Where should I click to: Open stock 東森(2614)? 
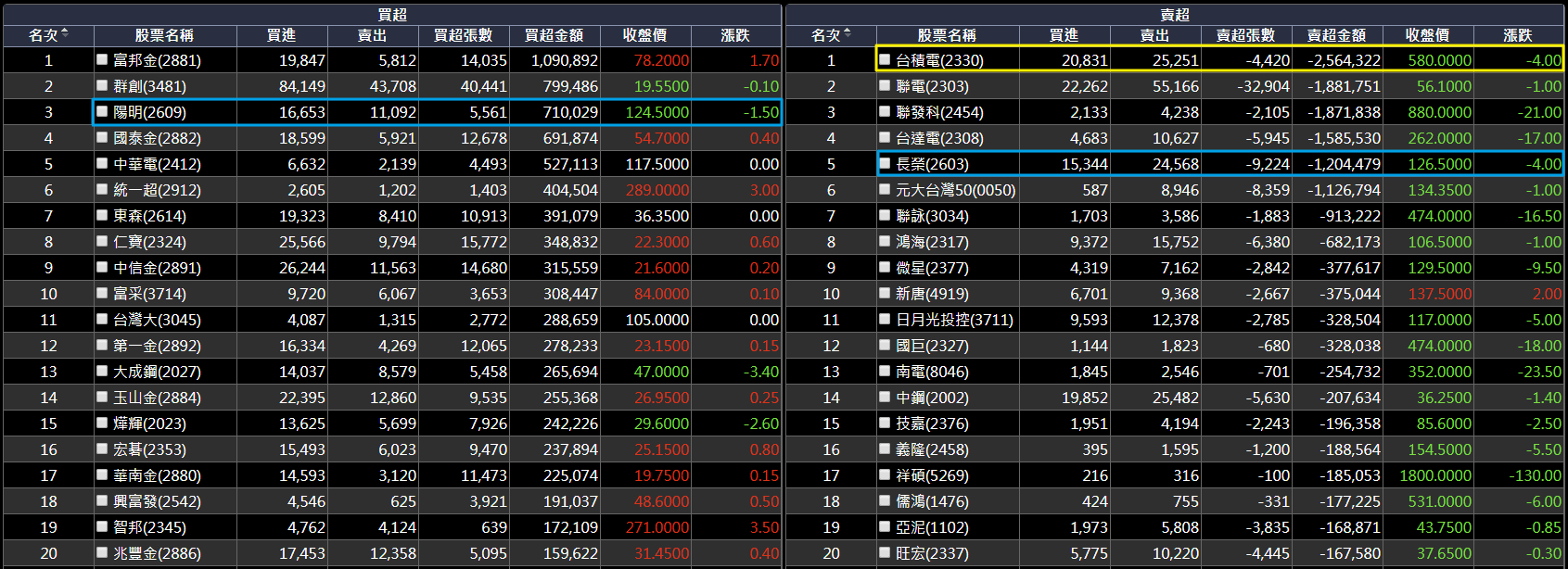tap(149, 216)
